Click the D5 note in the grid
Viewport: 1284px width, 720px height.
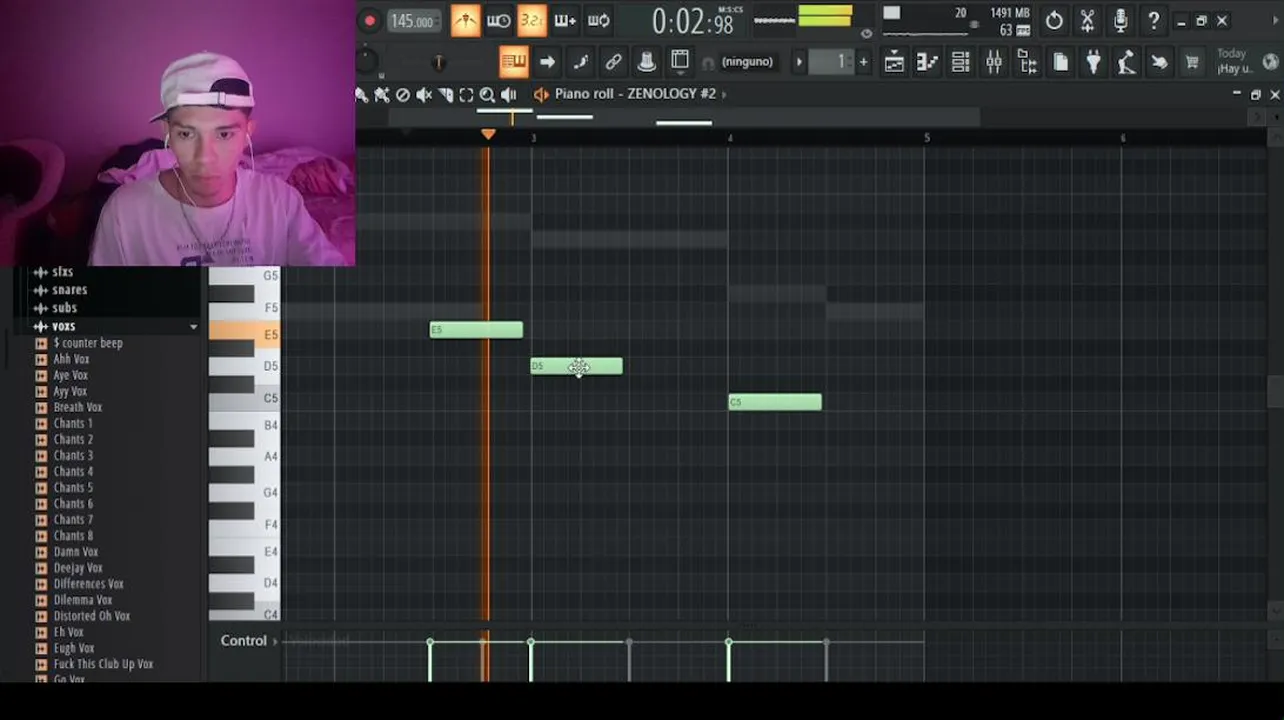(x=576, y=367)
